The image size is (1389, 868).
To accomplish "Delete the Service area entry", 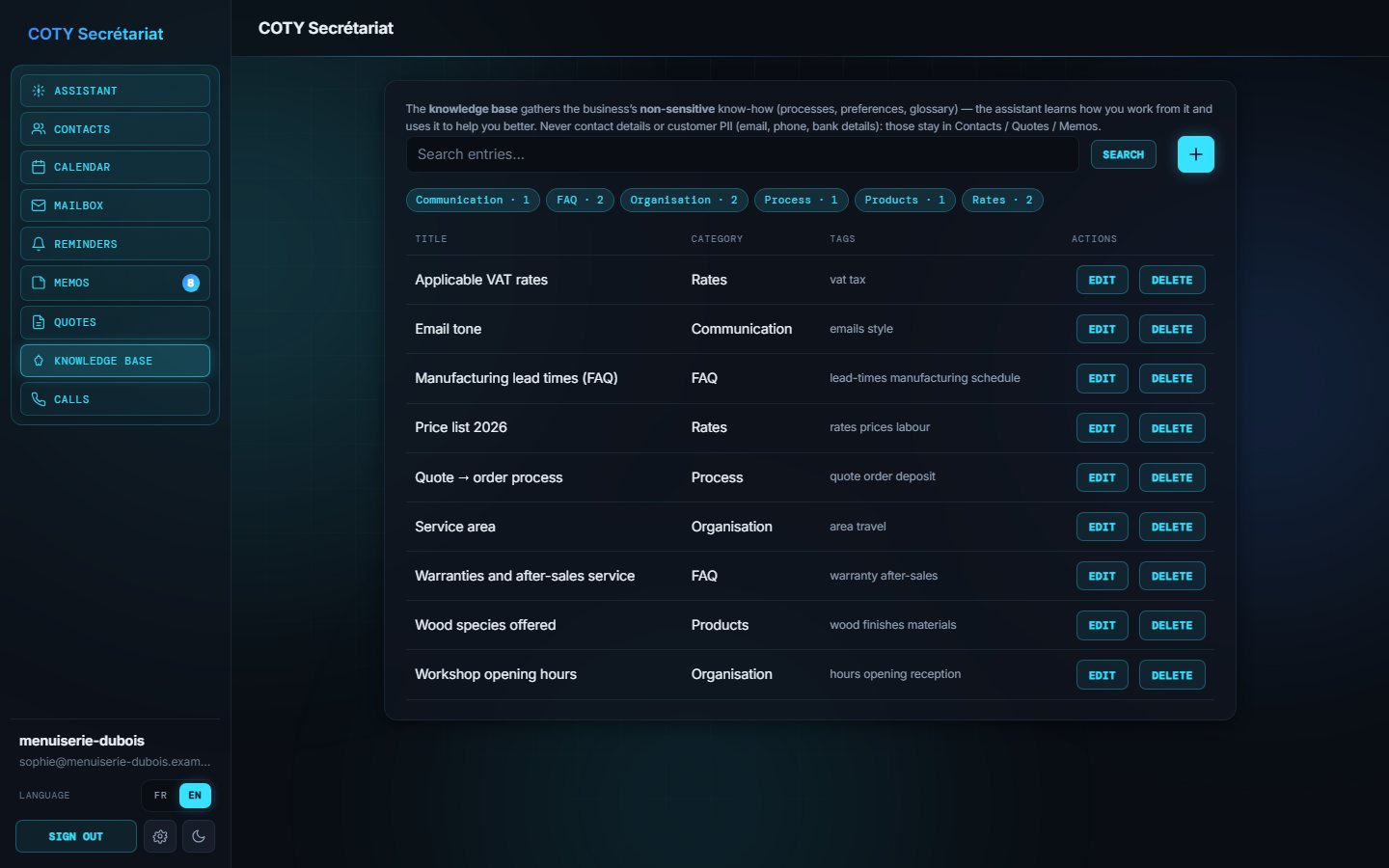I will coord(1172,527).
